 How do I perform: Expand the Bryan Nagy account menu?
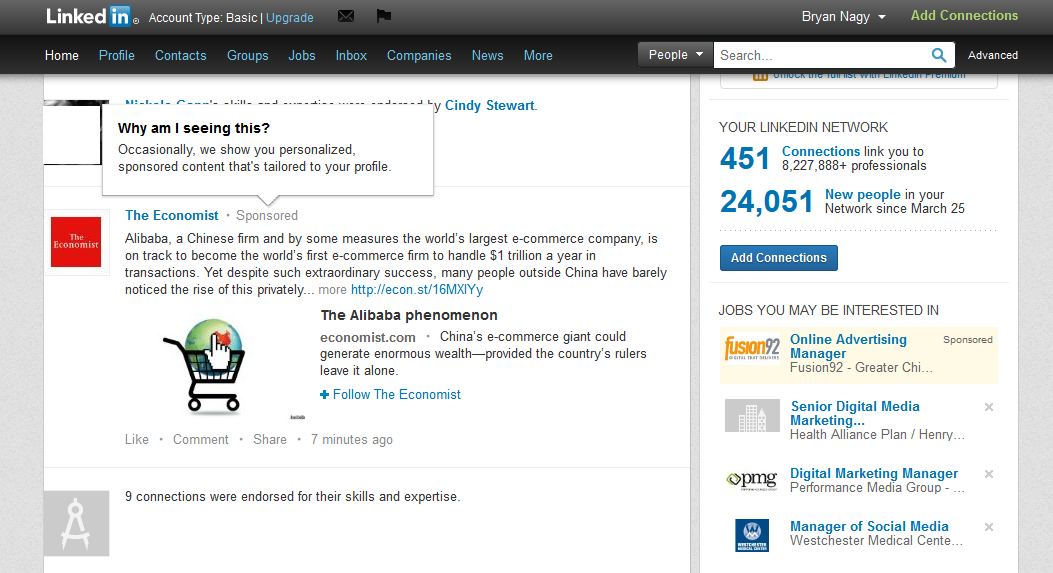point(843,17)
